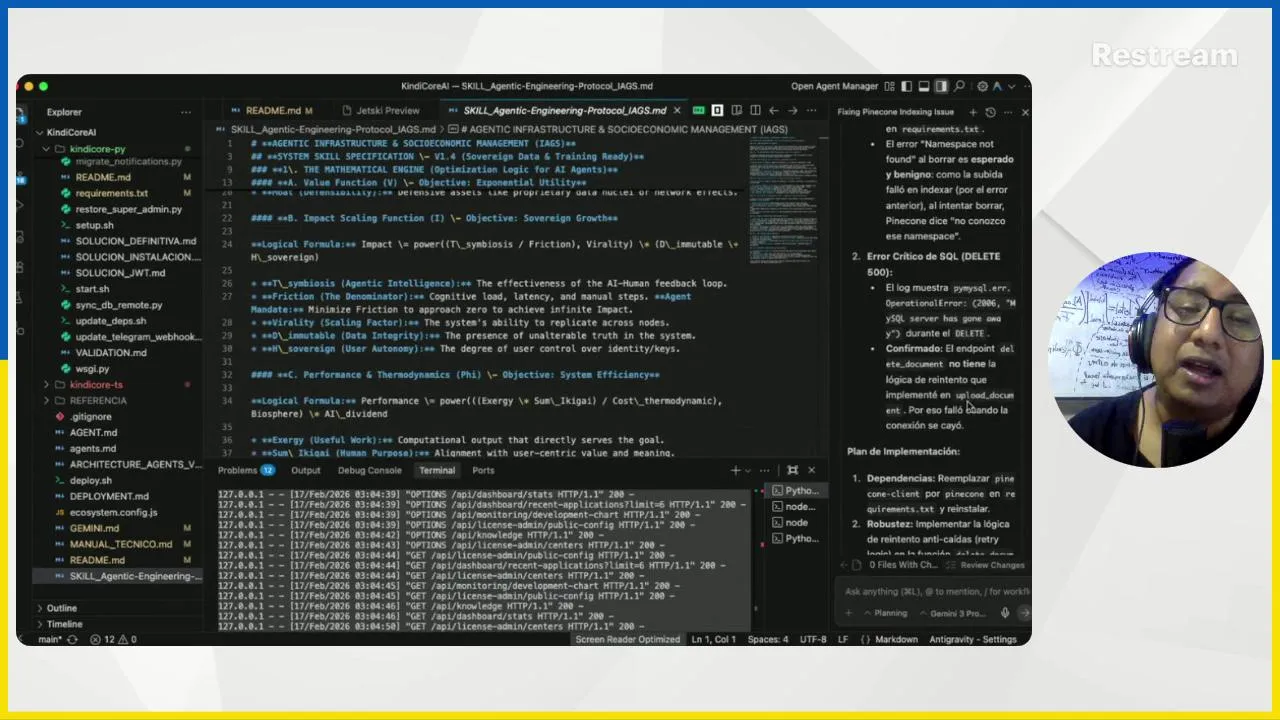The height and width of the screenshot is (720, 1280).
Task: Toggle the primary sidebar visibility
Action: 907,86
